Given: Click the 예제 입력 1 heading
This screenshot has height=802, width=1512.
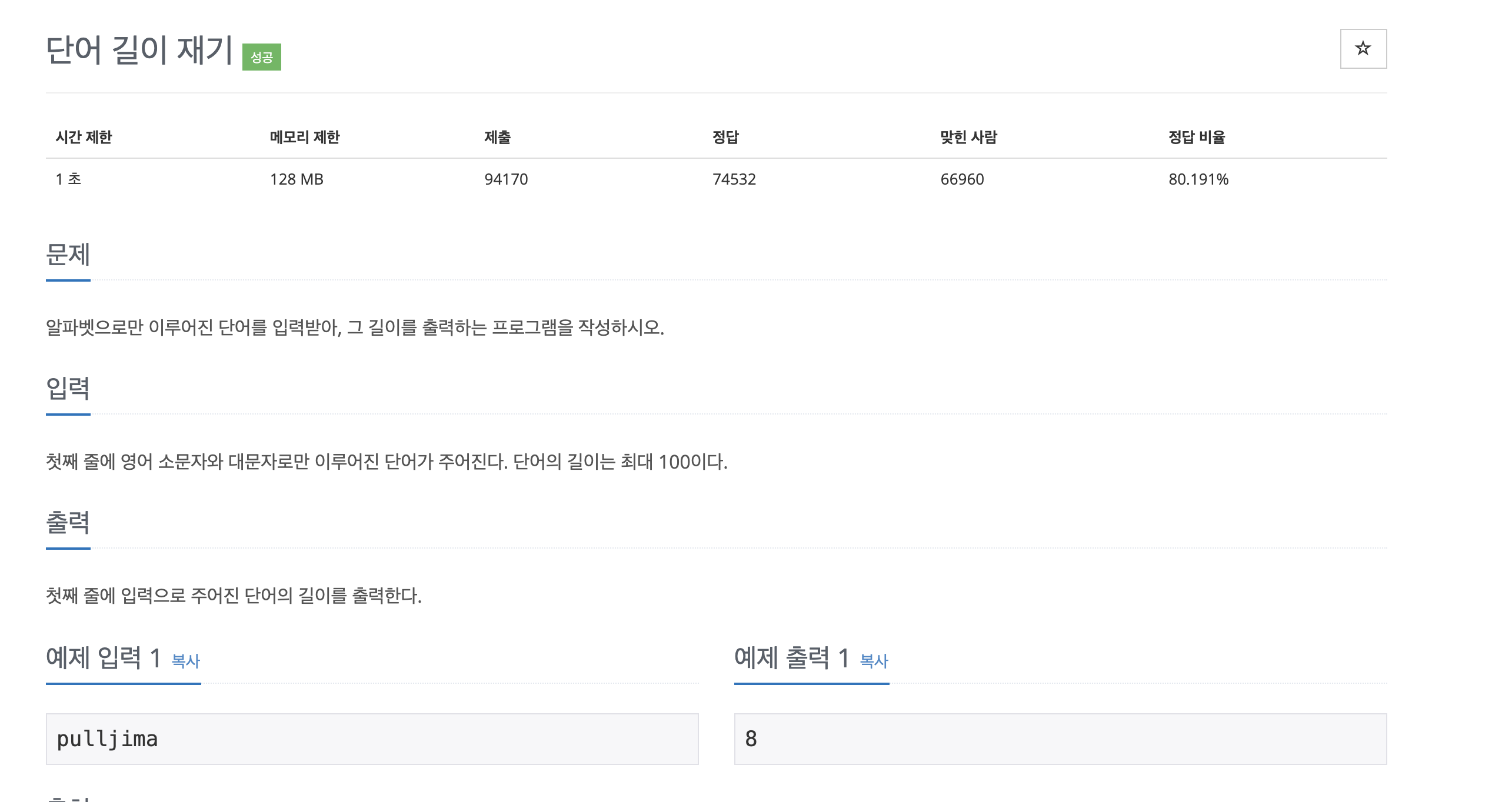Looking at the screenshot, I should coord(104,657).
